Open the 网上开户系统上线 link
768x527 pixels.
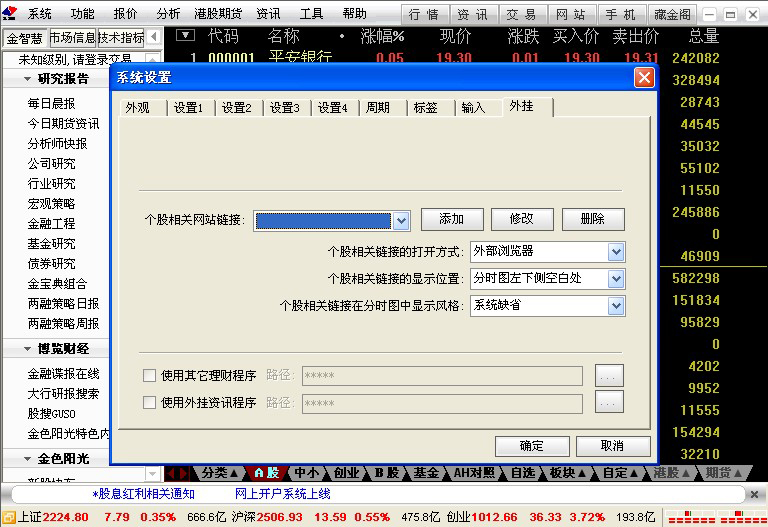pyautogui.click(x=283, y=494)
